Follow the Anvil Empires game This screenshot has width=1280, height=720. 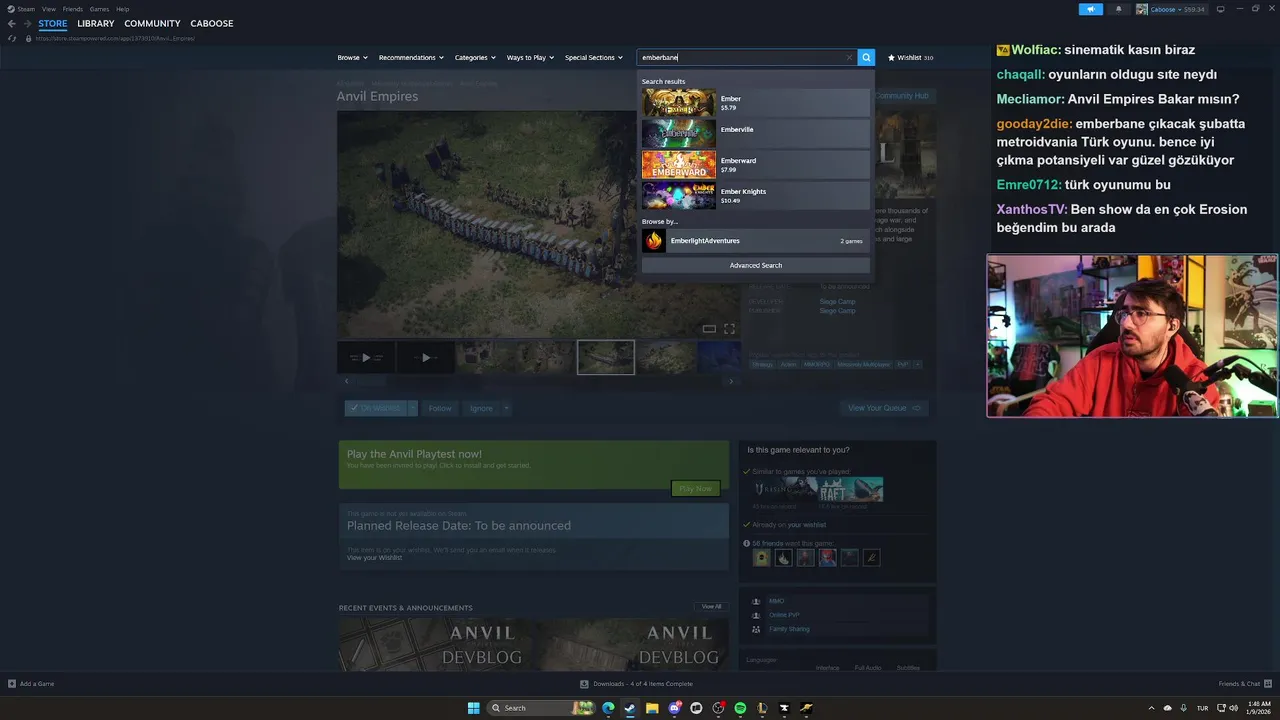[x=440, y=408]
